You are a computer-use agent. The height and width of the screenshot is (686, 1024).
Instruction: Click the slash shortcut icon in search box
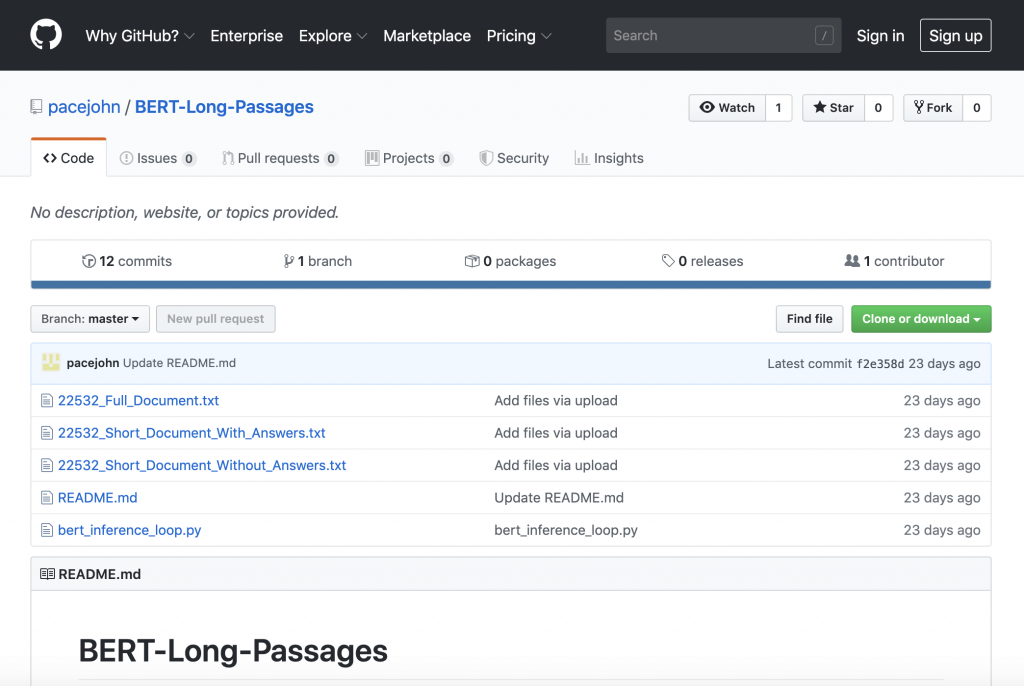[x=824, y=35]
